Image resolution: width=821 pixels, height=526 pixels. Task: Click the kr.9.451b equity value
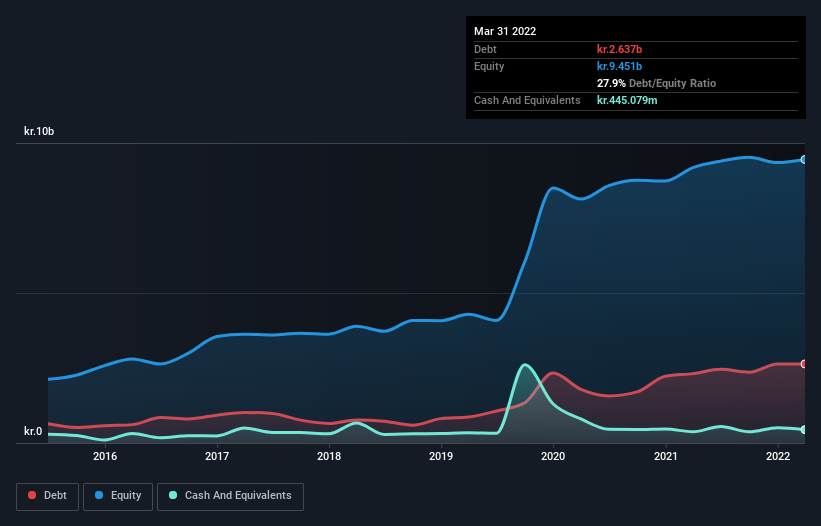pos(619,66)
